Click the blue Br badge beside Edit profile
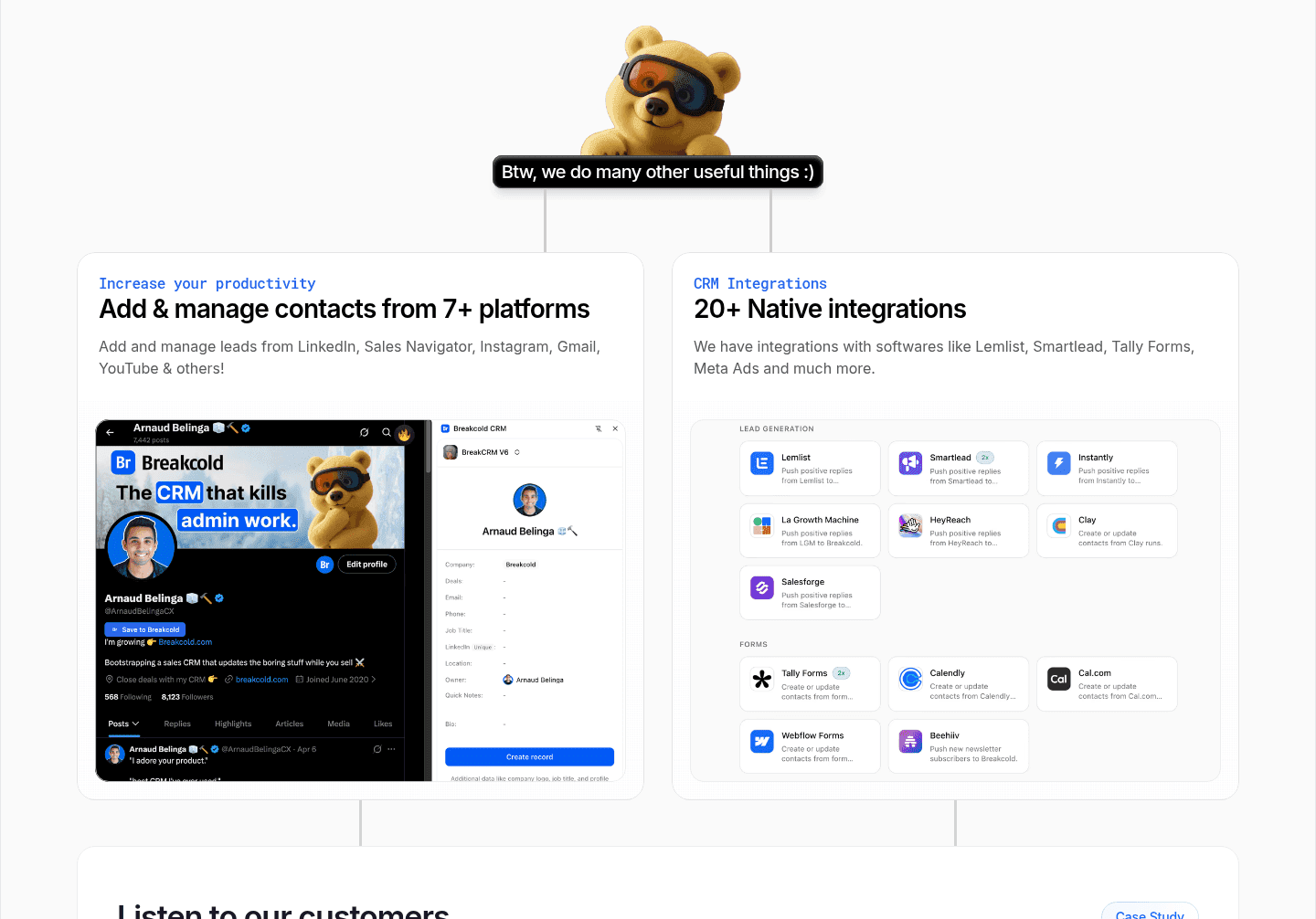Viewport: 1316px width, 919px height. tap(324, 565)
